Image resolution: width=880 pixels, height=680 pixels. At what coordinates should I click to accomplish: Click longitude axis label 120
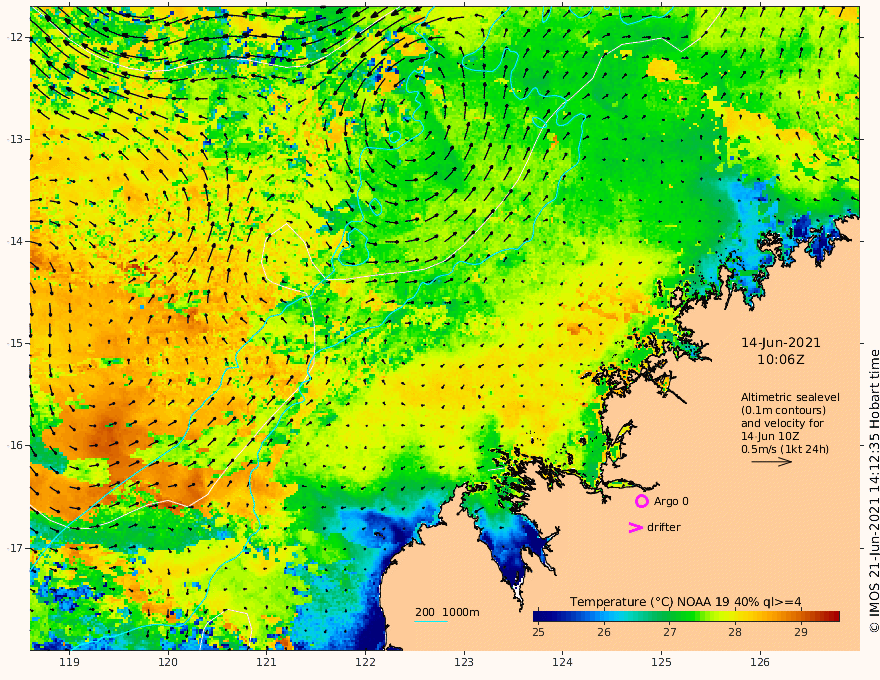click(x=168, y=663)
